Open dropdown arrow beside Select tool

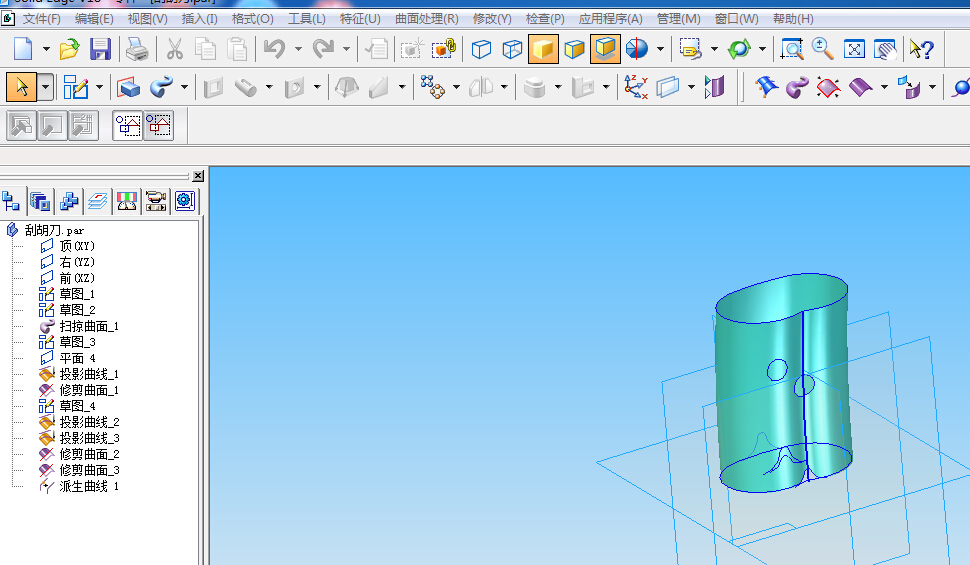tap(46, 88)
